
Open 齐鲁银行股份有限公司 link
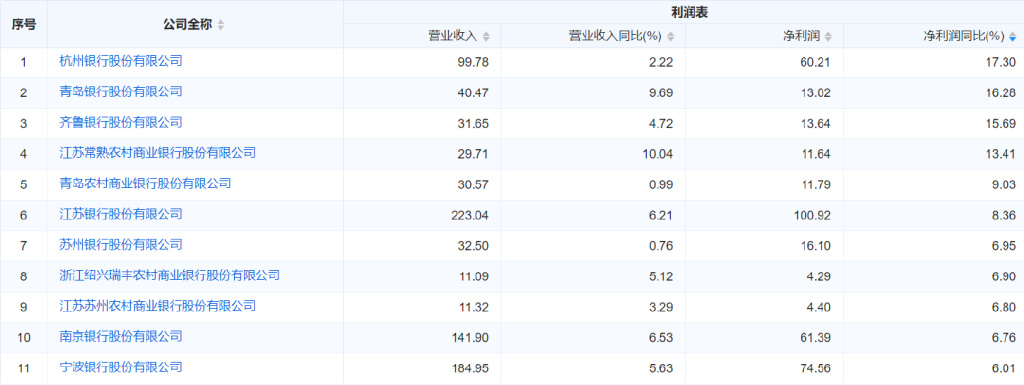coord(120,123)
